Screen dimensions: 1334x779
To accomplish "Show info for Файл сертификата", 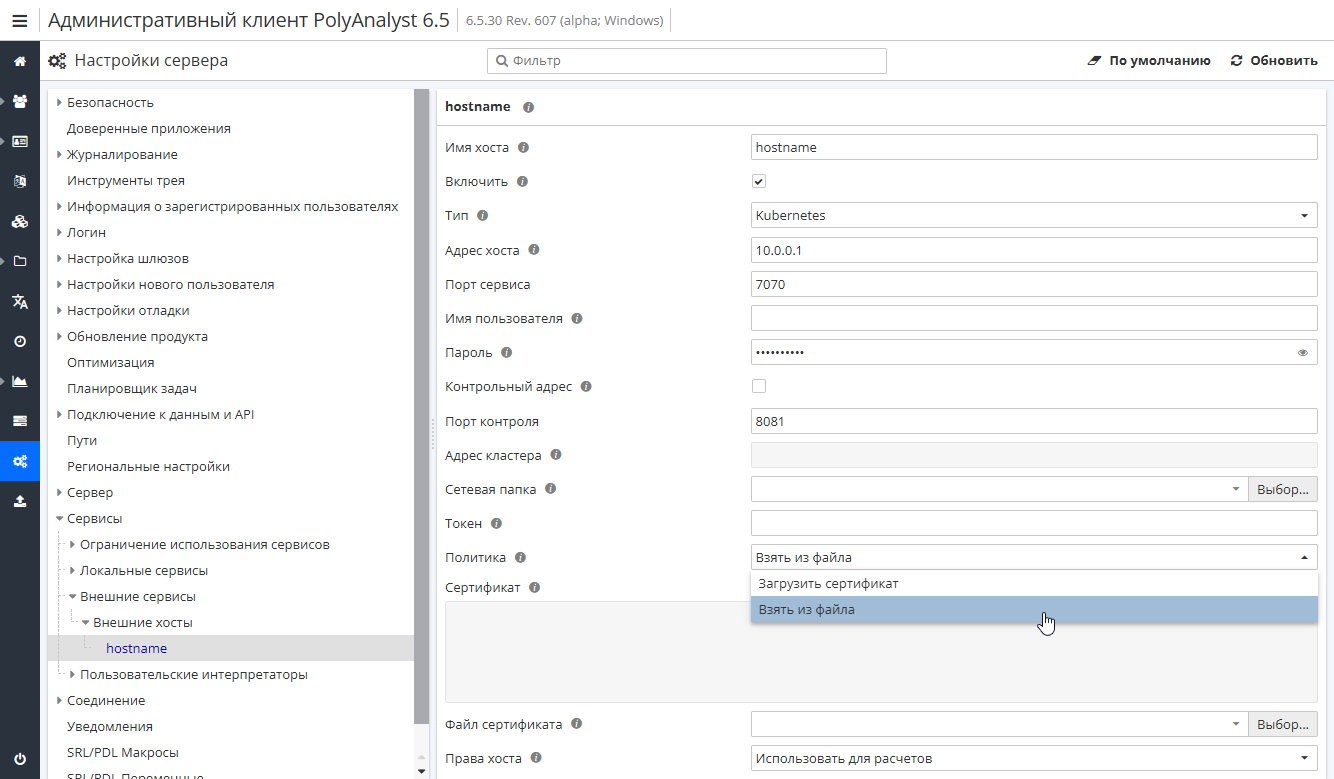I will click(x=576, y=724).
